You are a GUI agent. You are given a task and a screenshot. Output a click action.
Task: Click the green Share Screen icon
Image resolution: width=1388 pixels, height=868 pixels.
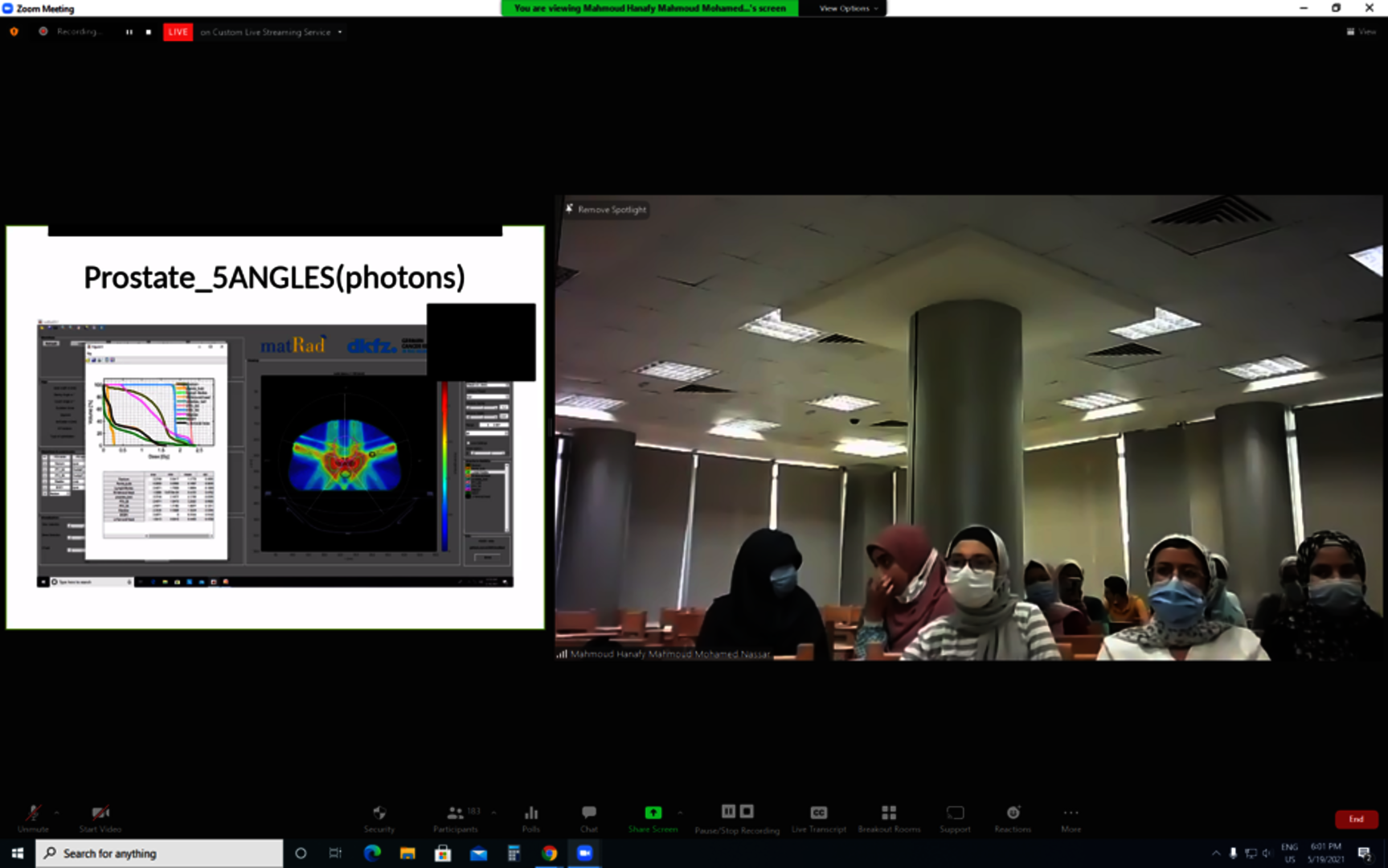[653, 813]
